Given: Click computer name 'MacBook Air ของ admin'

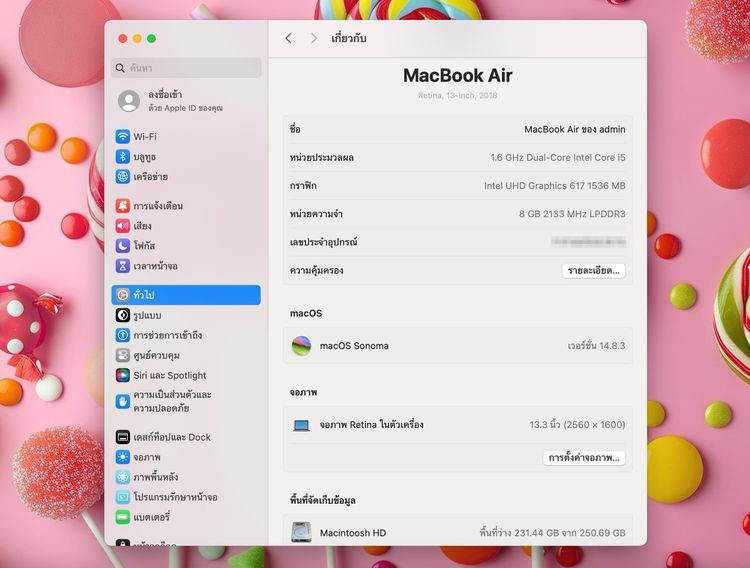Looking at the screenshot, I should (574, 129).
